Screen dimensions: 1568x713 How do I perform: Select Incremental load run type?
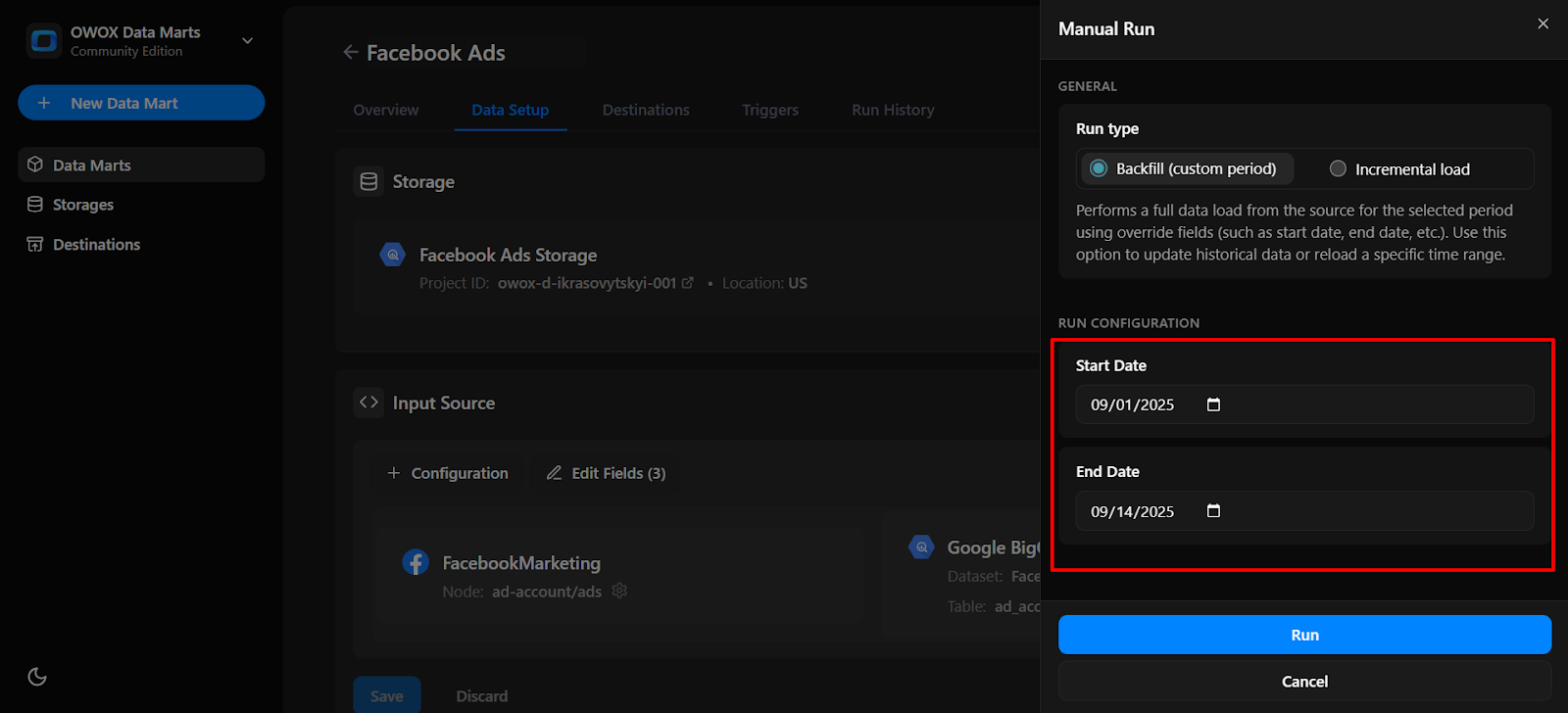(1399, 168)
